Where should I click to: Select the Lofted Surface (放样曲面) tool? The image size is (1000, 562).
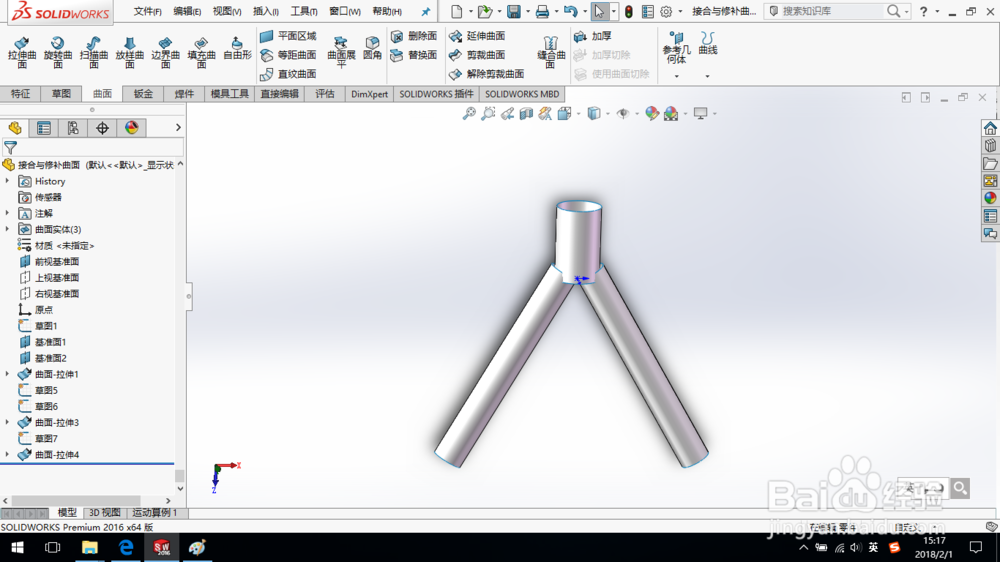pos(129,52)
